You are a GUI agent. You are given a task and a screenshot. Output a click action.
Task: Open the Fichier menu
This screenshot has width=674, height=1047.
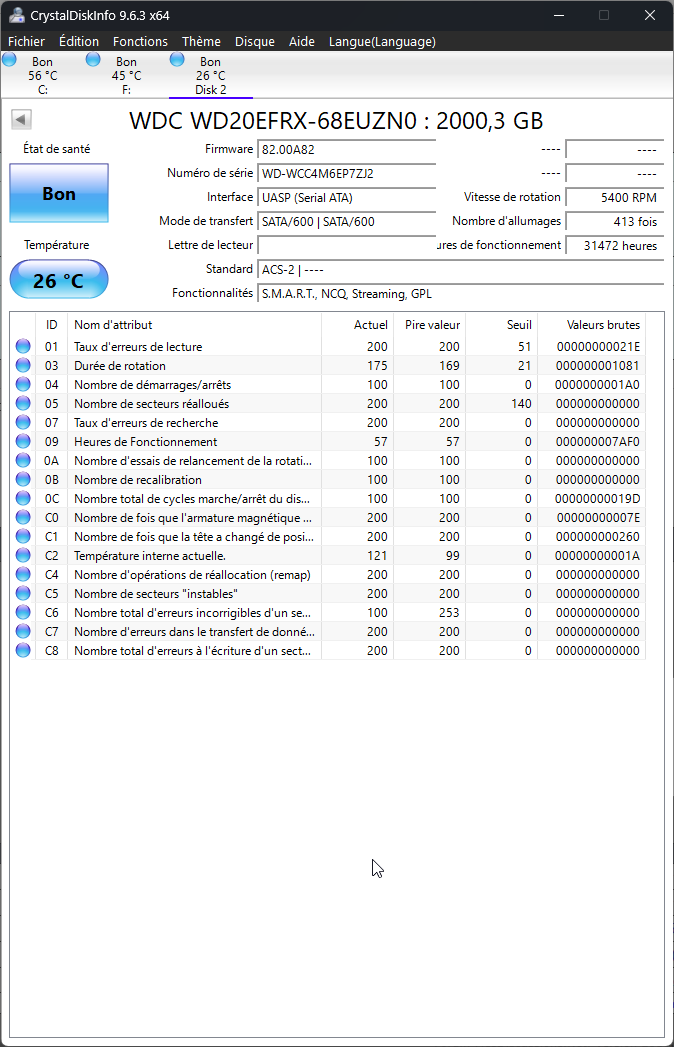coord(26,41)
